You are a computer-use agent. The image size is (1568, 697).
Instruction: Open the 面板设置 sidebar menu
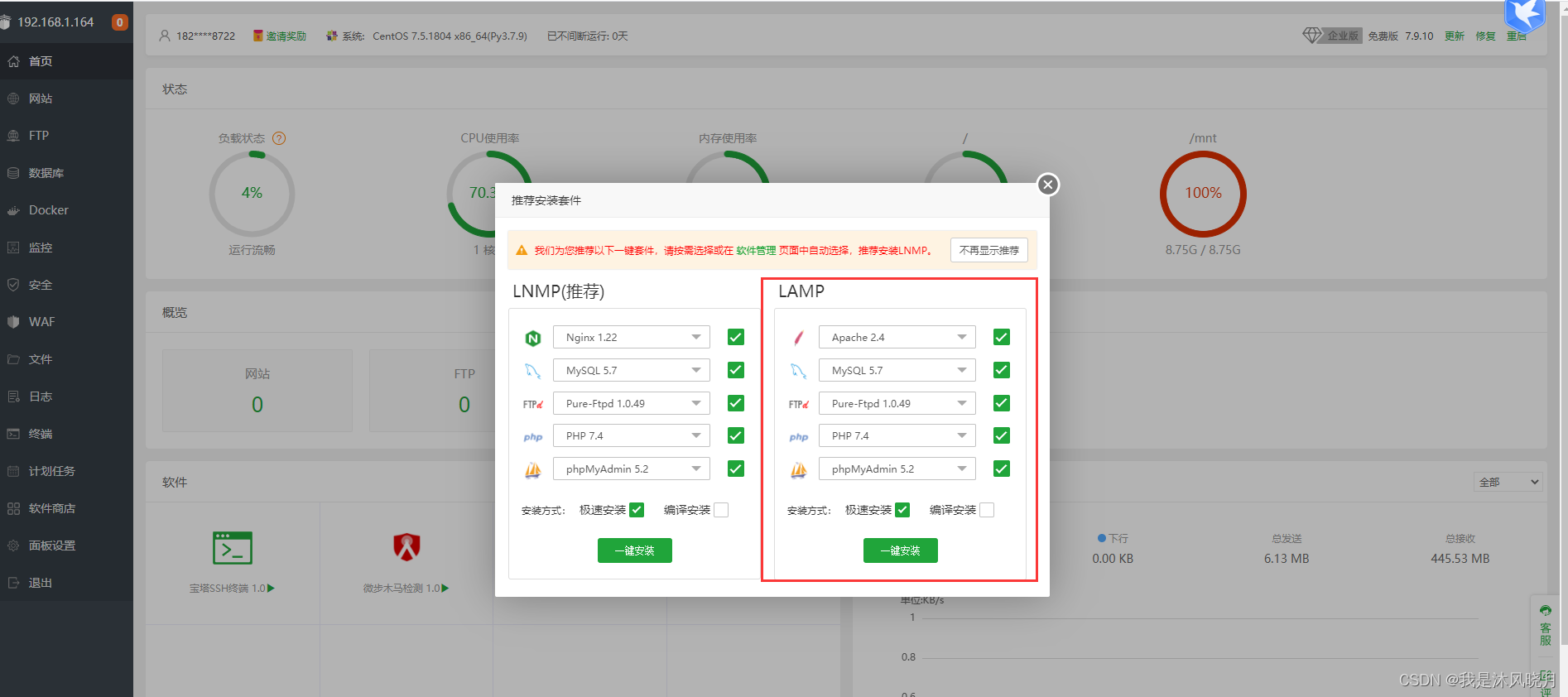click(66, 546)
